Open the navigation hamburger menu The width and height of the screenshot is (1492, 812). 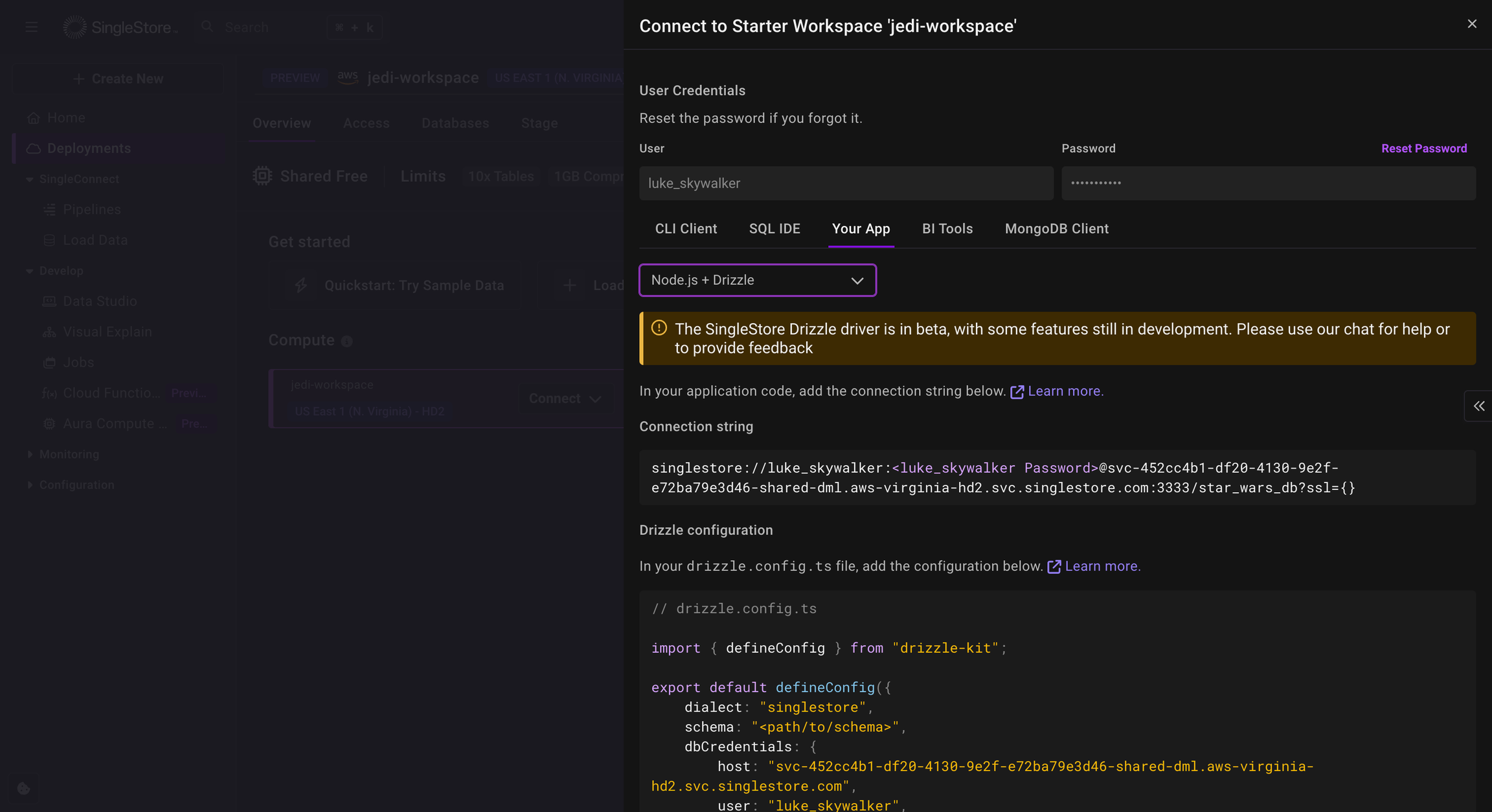click(x=31, y=27)
